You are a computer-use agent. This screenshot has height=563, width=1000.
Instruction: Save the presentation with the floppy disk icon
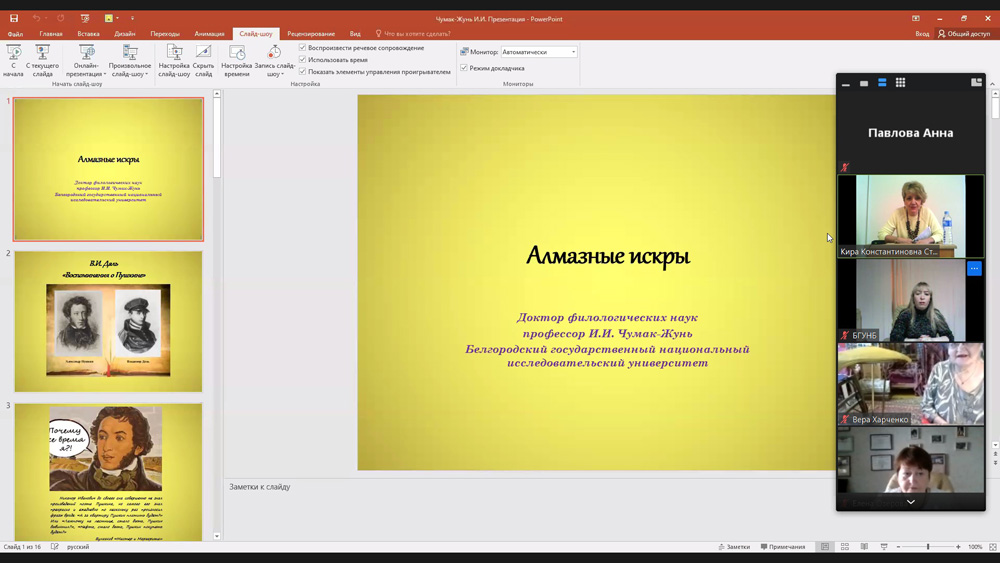14,18
